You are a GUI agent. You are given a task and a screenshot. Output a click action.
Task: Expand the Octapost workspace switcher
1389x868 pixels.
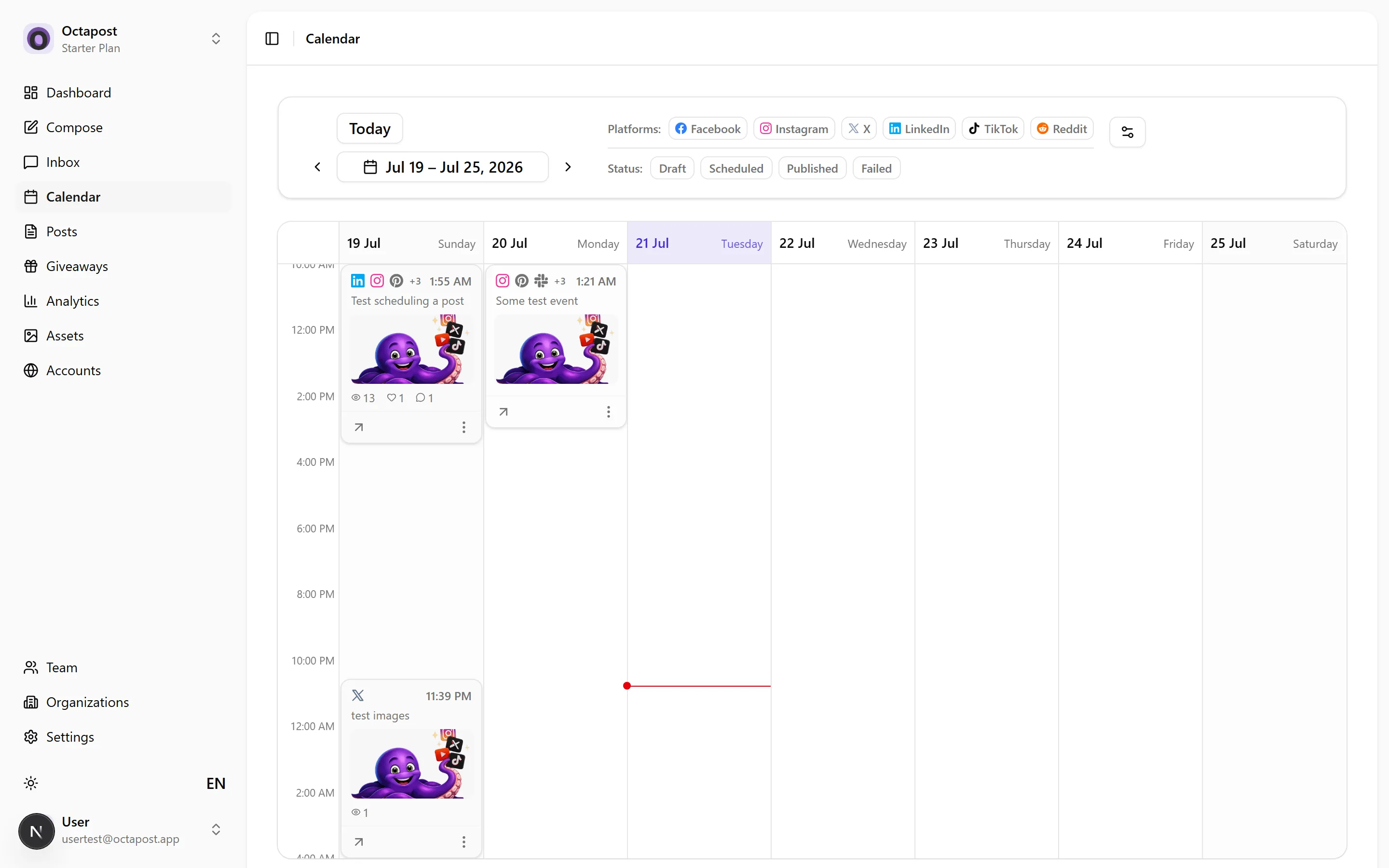coord(216,39)
